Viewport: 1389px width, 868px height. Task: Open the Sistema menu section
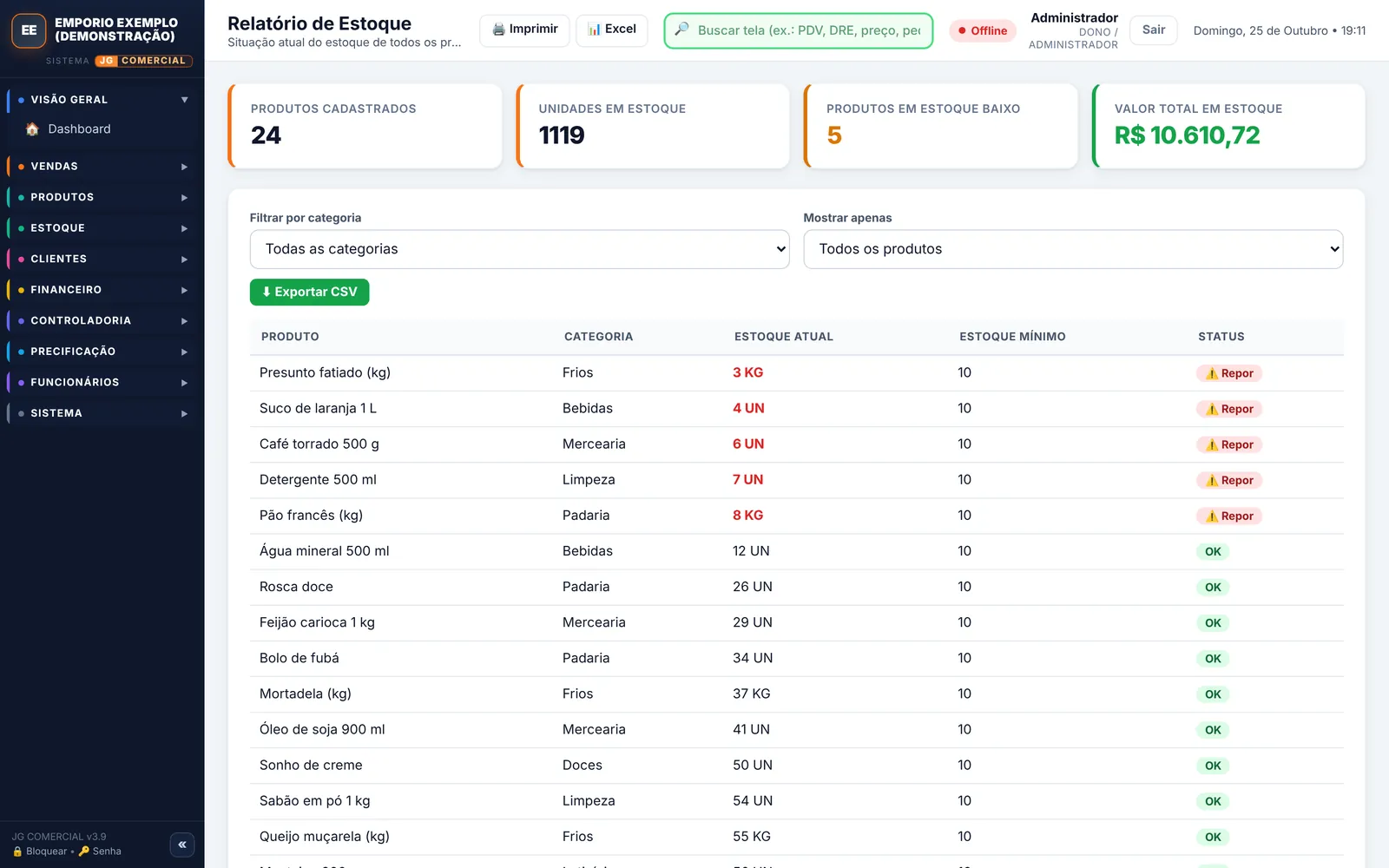(x=102, y=413)
